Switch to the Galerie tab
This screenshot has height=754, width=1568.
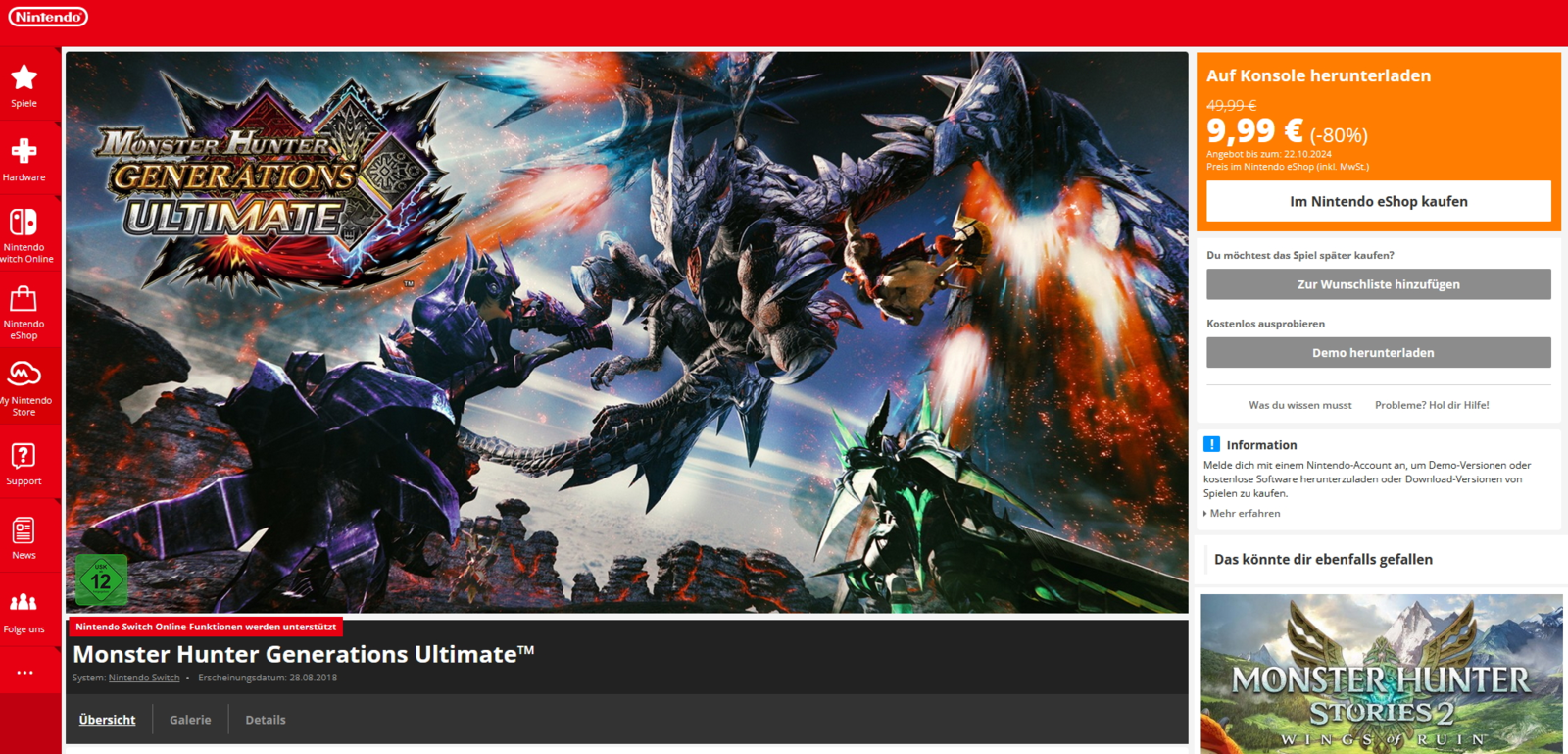pyautogui.click(x=190, y=720)
